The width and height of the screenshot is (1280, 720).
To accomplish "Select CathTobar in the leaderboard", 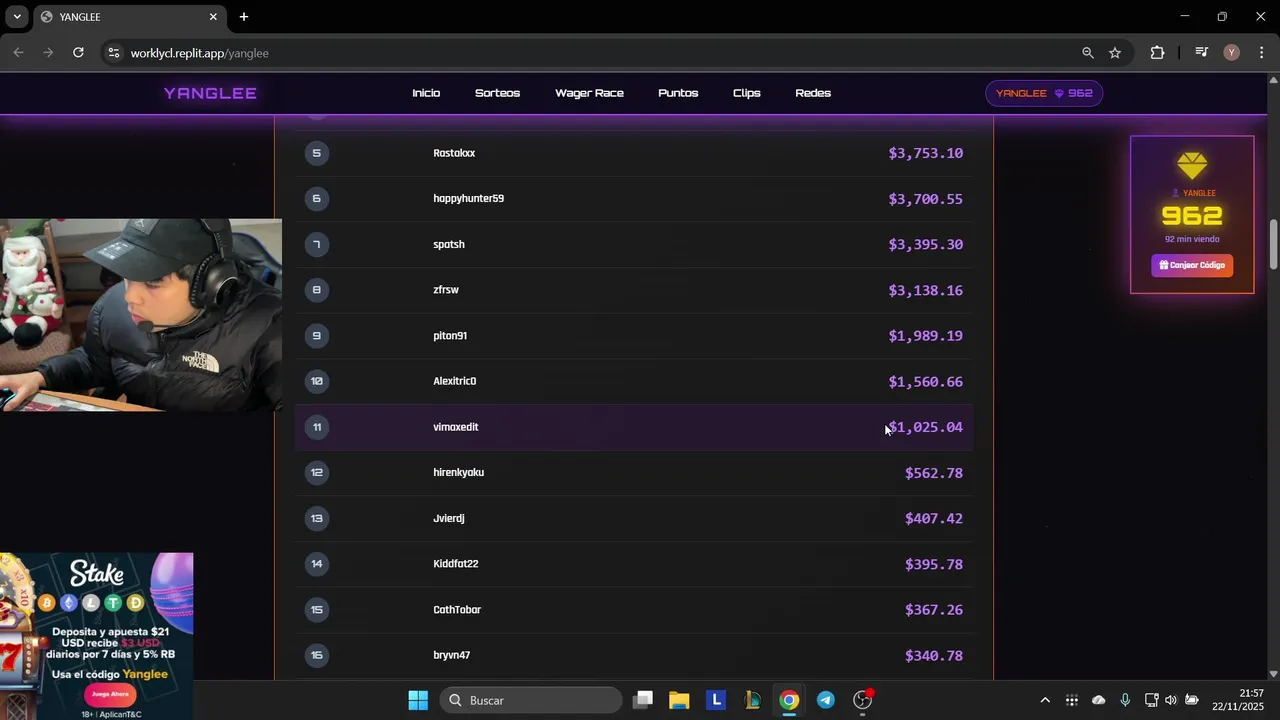I will (x=457, y=610).
